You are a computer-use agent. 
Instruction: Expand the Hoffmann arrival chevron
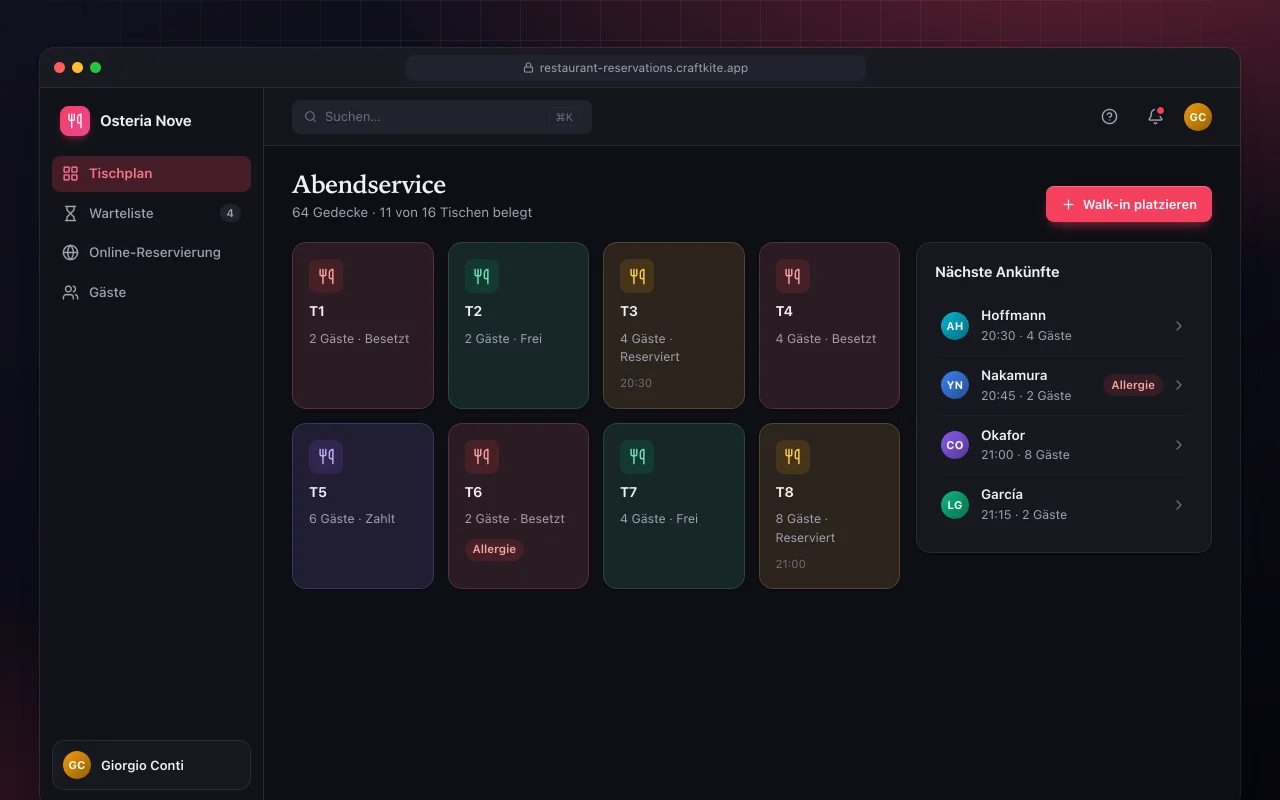(x=1179, y=326)
